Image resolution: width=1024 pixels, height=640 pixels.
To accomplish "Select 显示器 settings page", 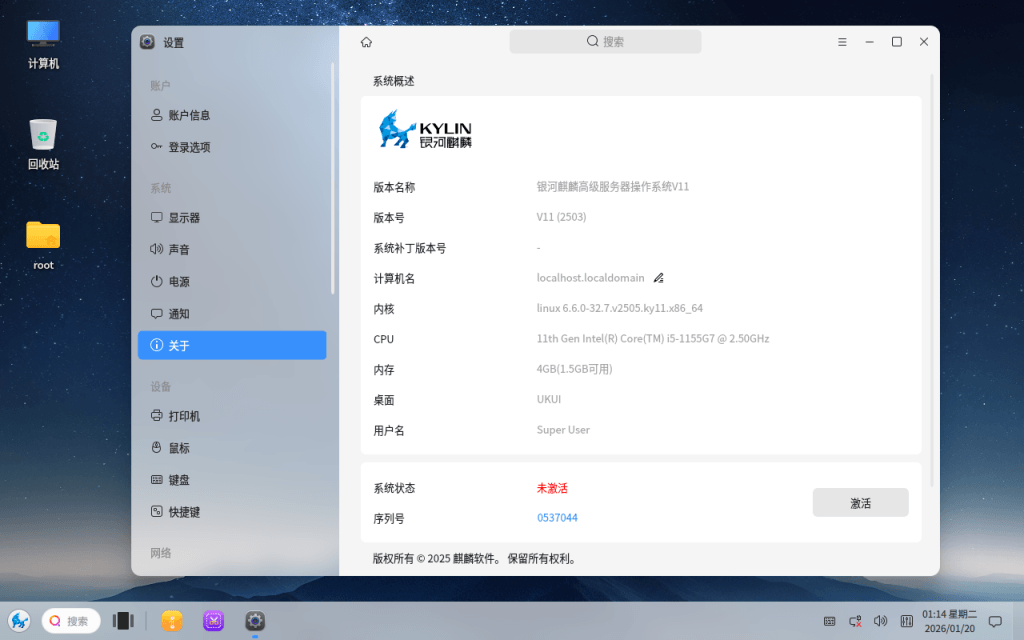I will pyautogui.click(x=232, y=217).
